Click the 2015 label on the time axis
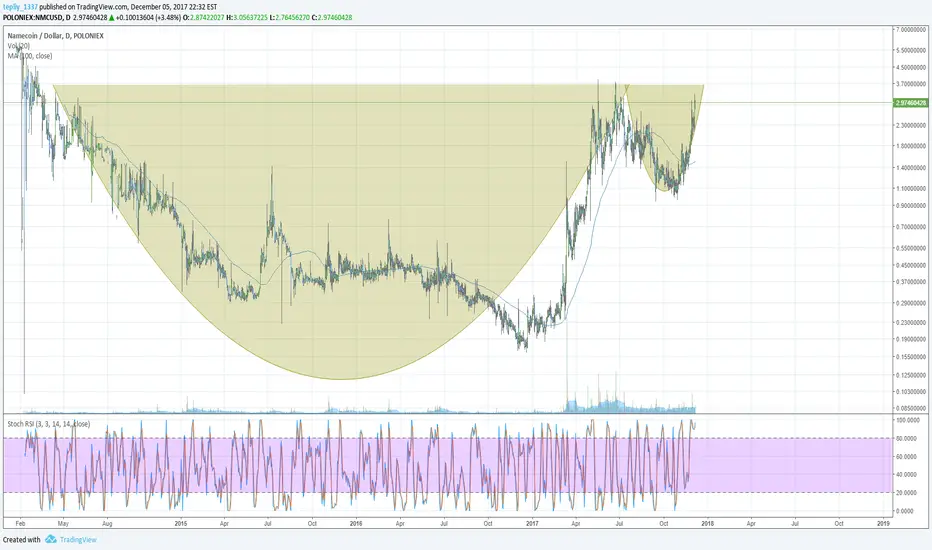The width and height of the screenshot is (932, 550). [x=181, y=524]
